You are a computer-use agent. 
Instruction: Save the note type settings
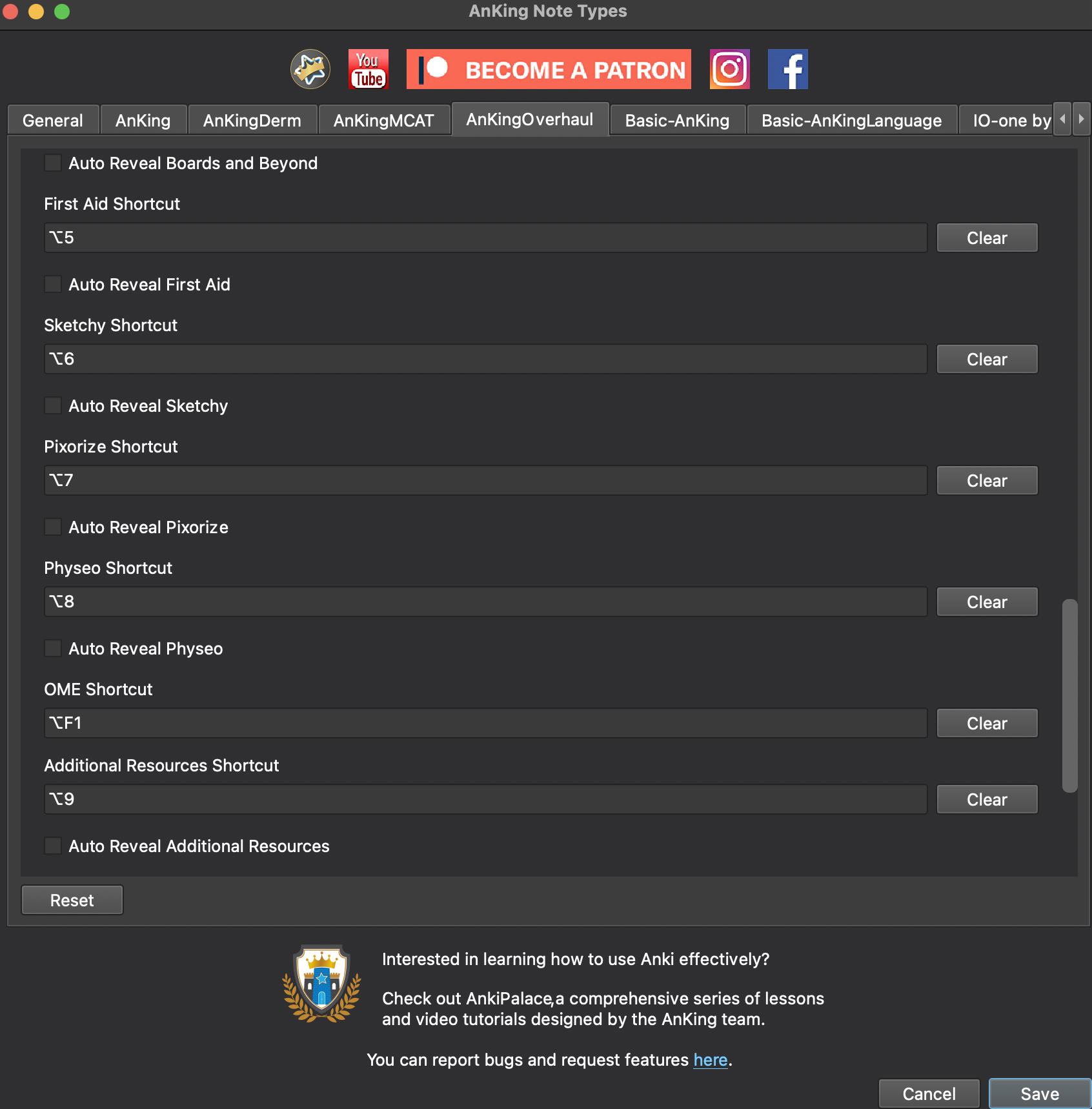click(x=1040, y=1094)
